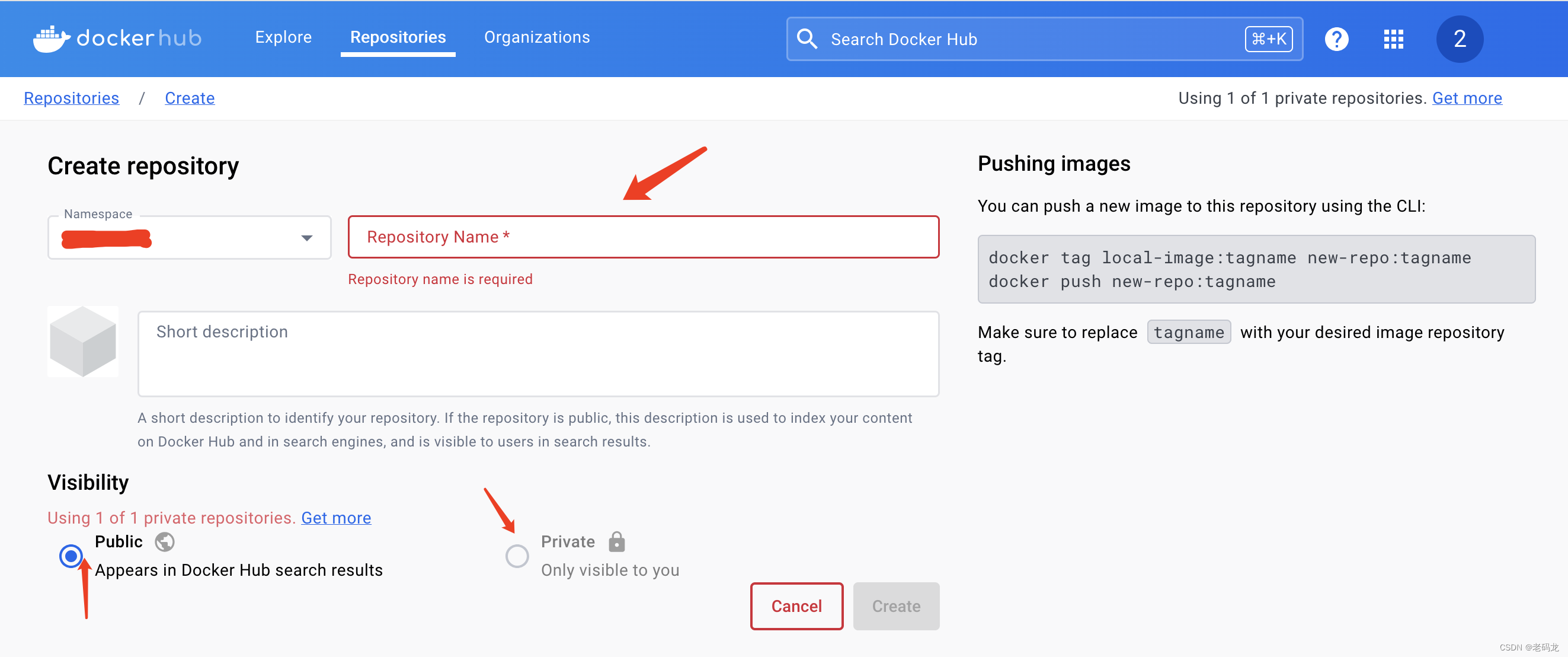Screen dimensions: 1568x657
Task: Switch to the Repositories tab
Action: [x=398, y=37]
